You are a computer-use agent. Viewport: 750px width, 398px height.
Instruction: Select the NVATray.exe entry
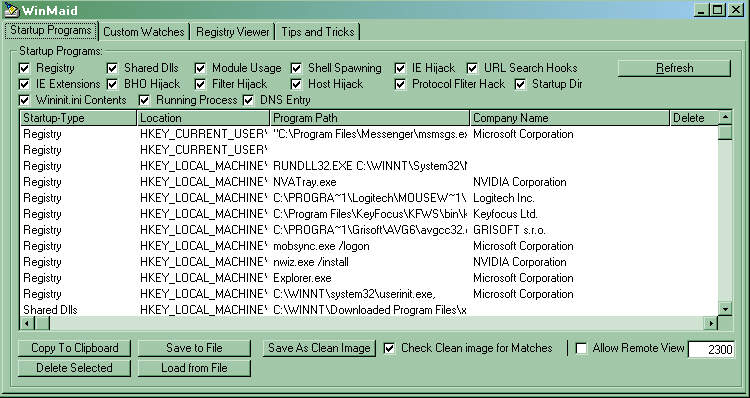tap(369, 182)
